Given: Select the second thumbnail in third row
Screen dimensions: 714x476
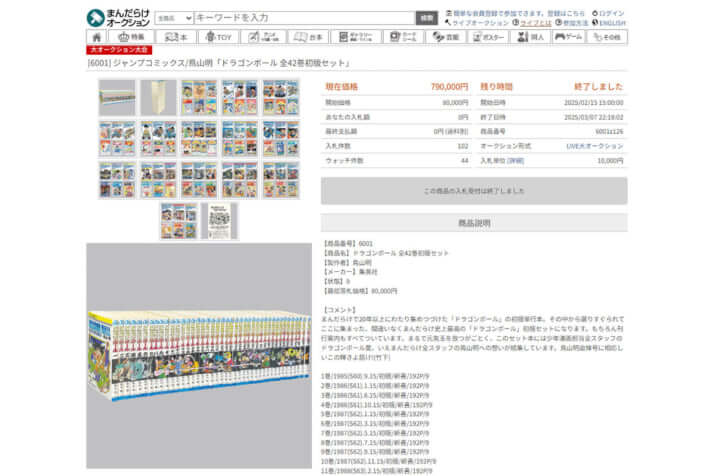Looking at the screenshot, I should pos(158,180).
